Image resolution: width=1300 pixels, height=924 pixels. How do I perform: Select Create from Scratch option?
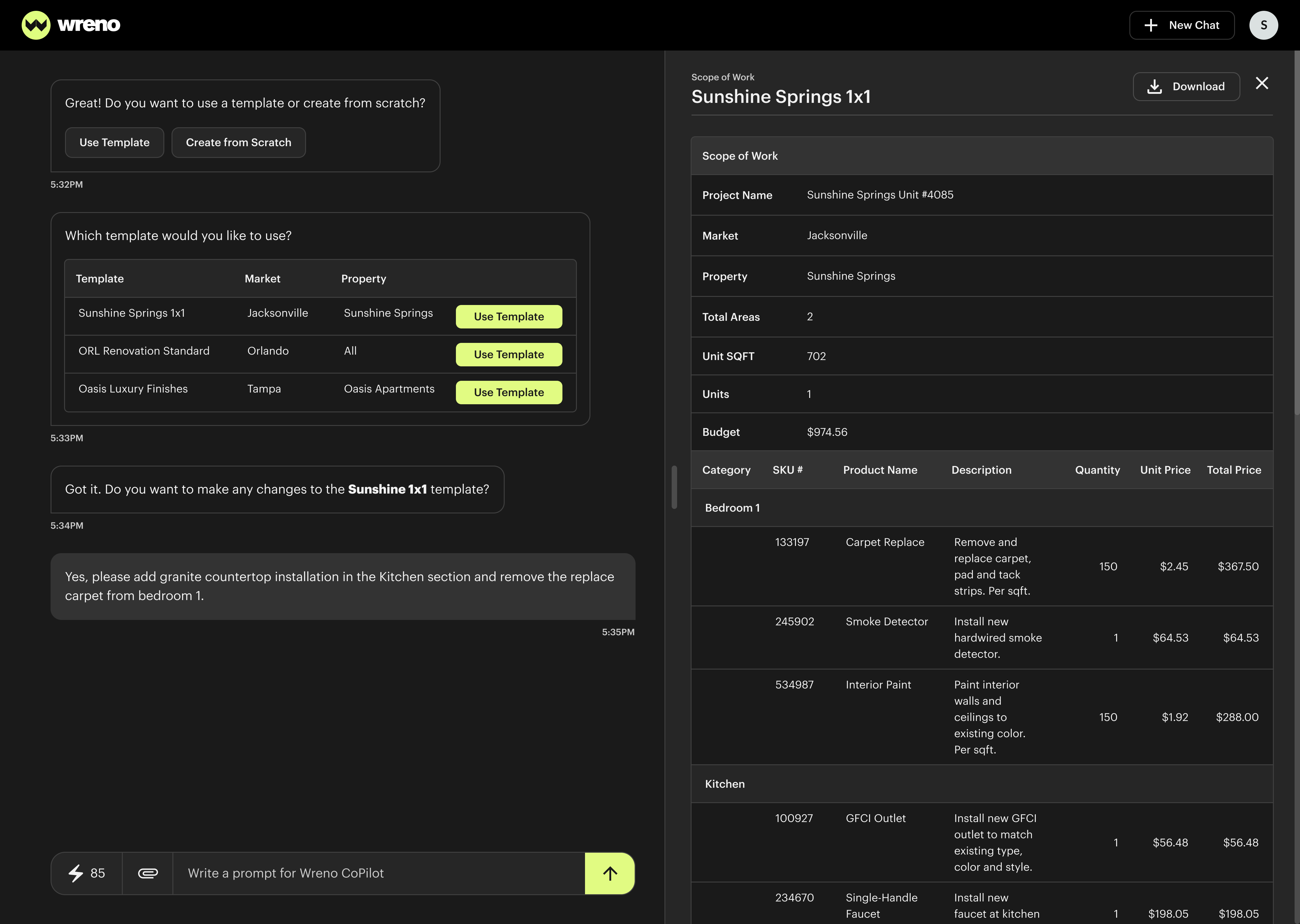[239, 142]
